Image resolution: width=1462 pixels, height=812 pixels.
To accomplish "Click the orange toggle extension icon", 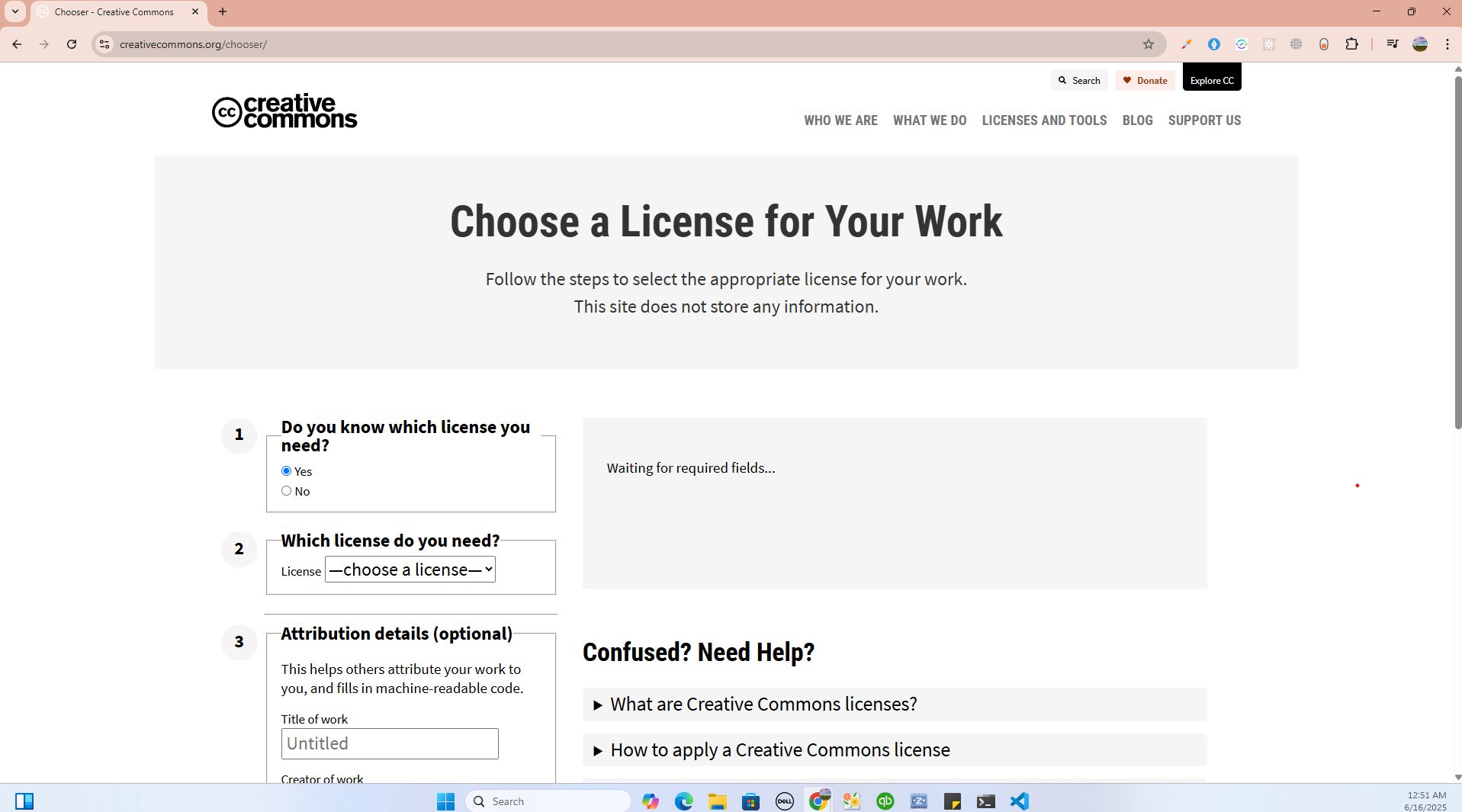I will 1324,44.
